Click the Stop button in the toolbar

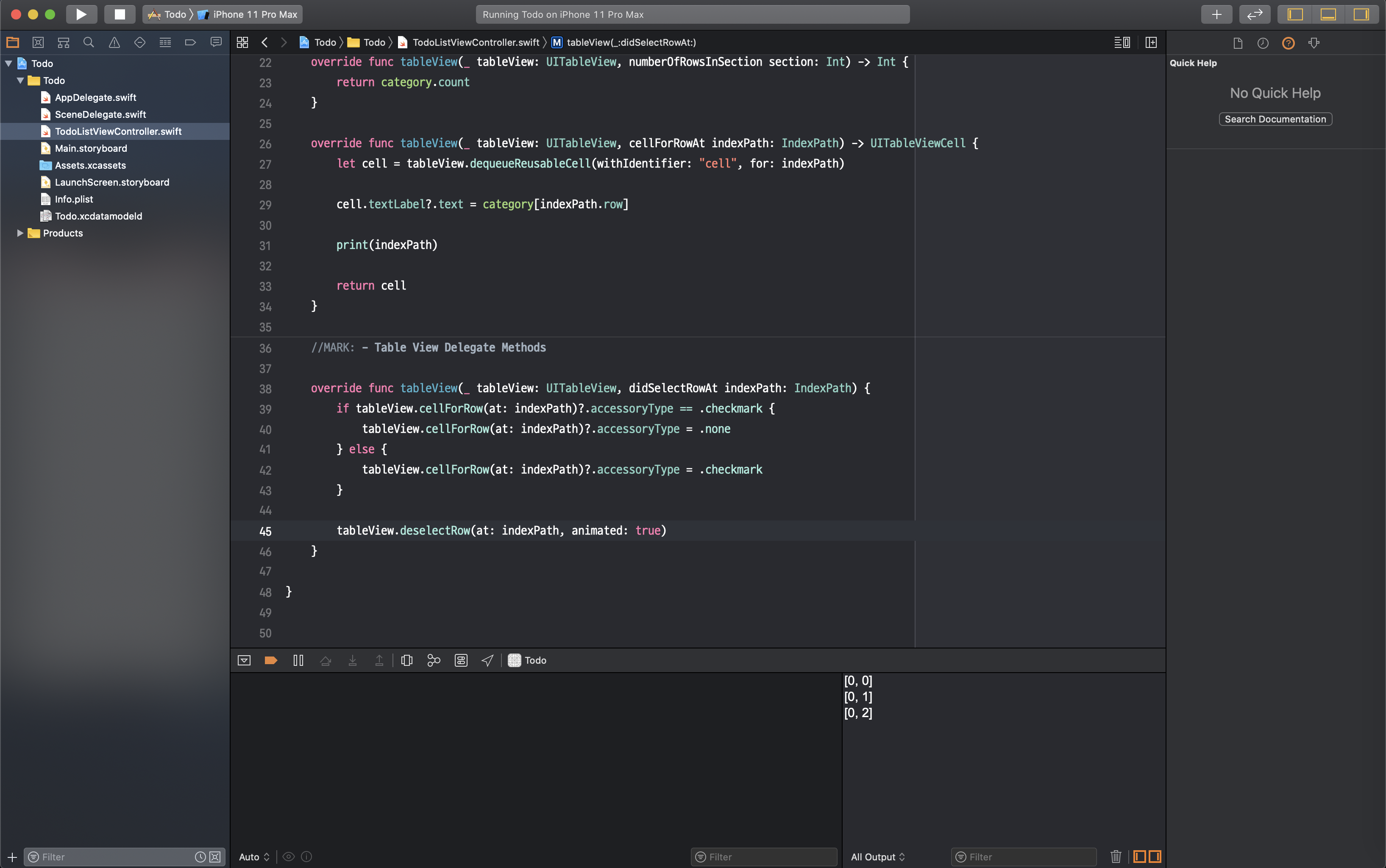click(x=120, y=14)
